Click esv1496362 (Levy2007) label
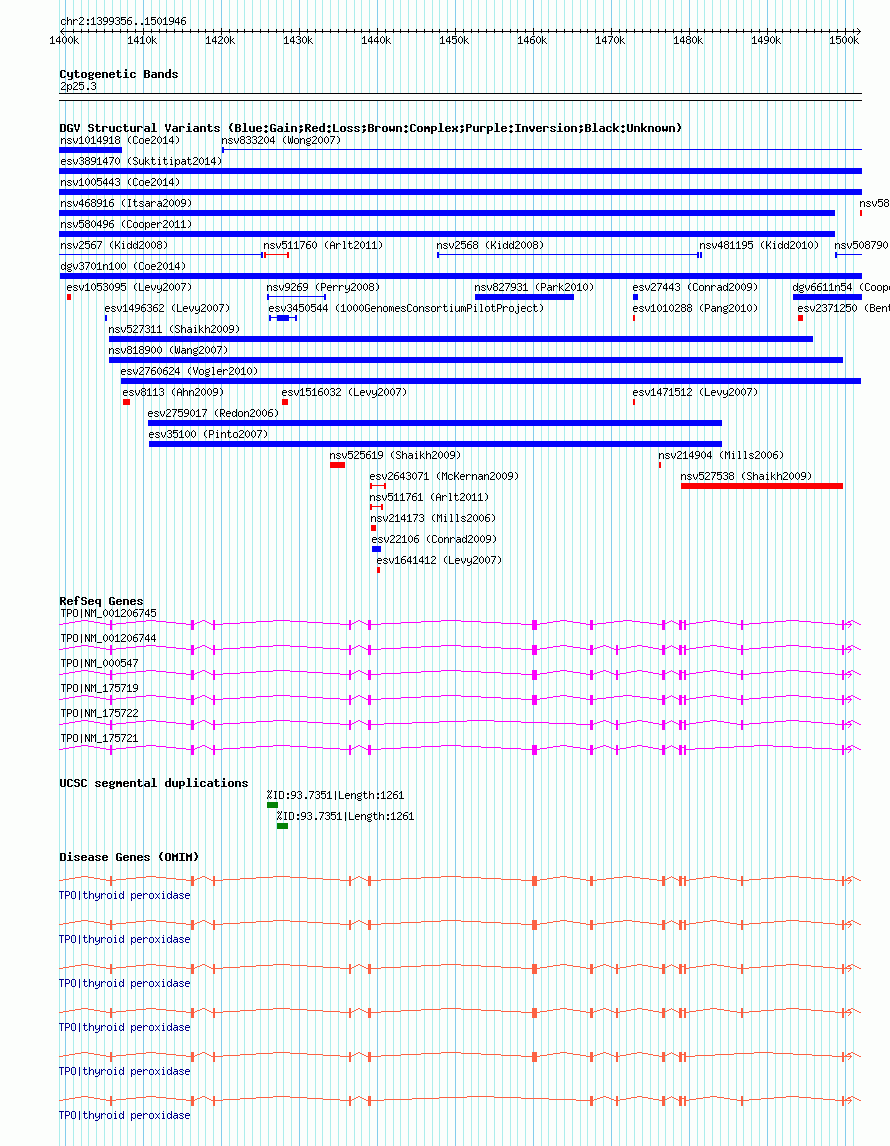This screenshot has width=890, height=1146. (x=167, y=308)
